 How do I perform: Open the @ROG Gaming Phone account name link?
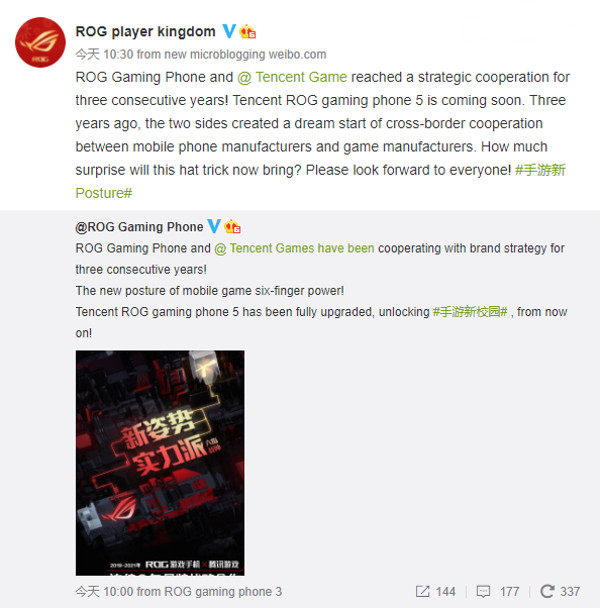click(139, 226)
